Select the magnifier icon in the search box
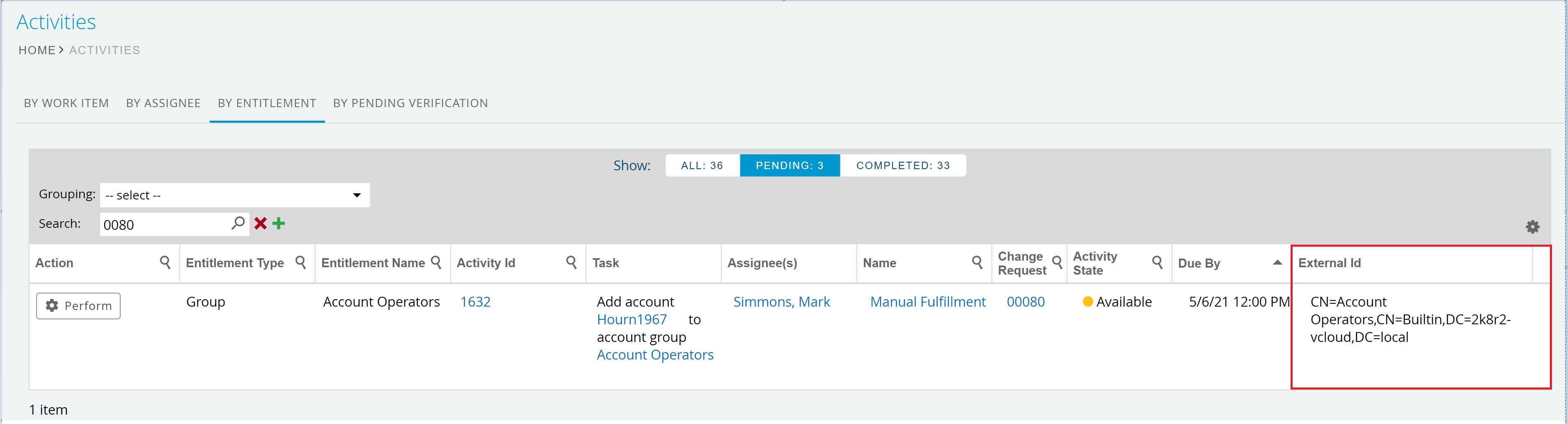Viewport: 1568px width, 424px height. click(238, 223)
